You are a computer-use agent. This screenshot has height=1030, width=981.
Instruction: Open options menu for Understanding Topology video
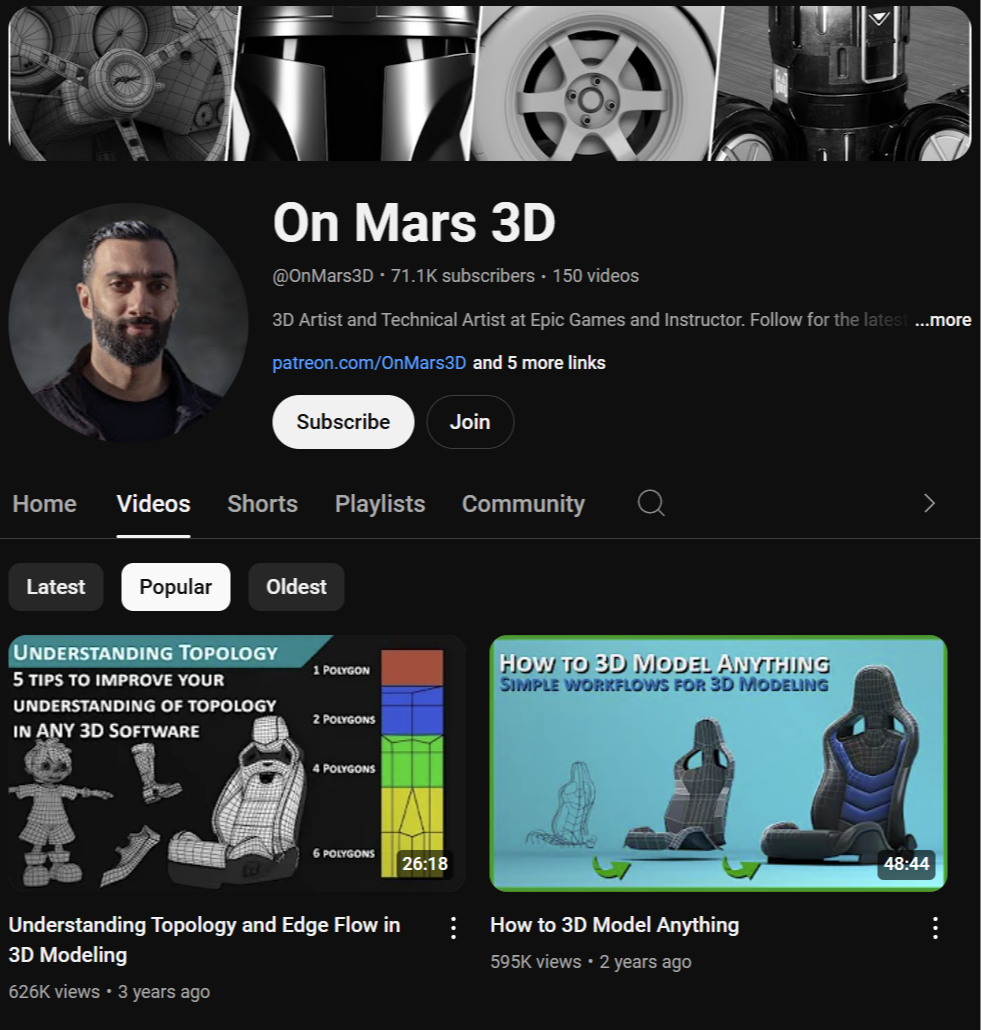pyautogui.click(x=453, y=928)
